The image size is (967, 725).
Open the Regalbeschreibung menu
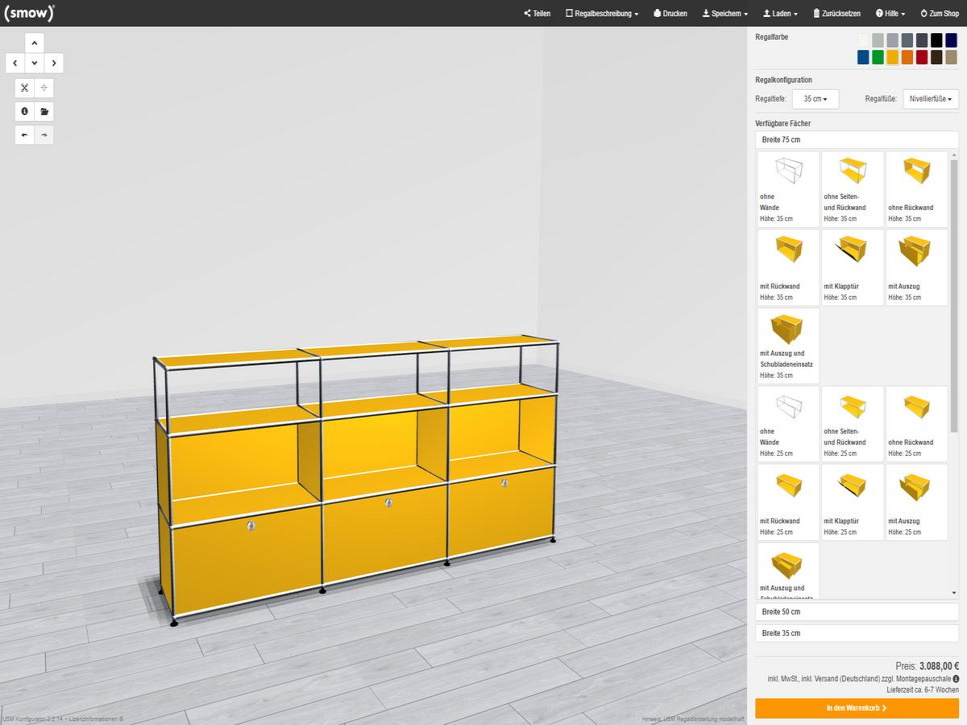(x=602, y=14)
